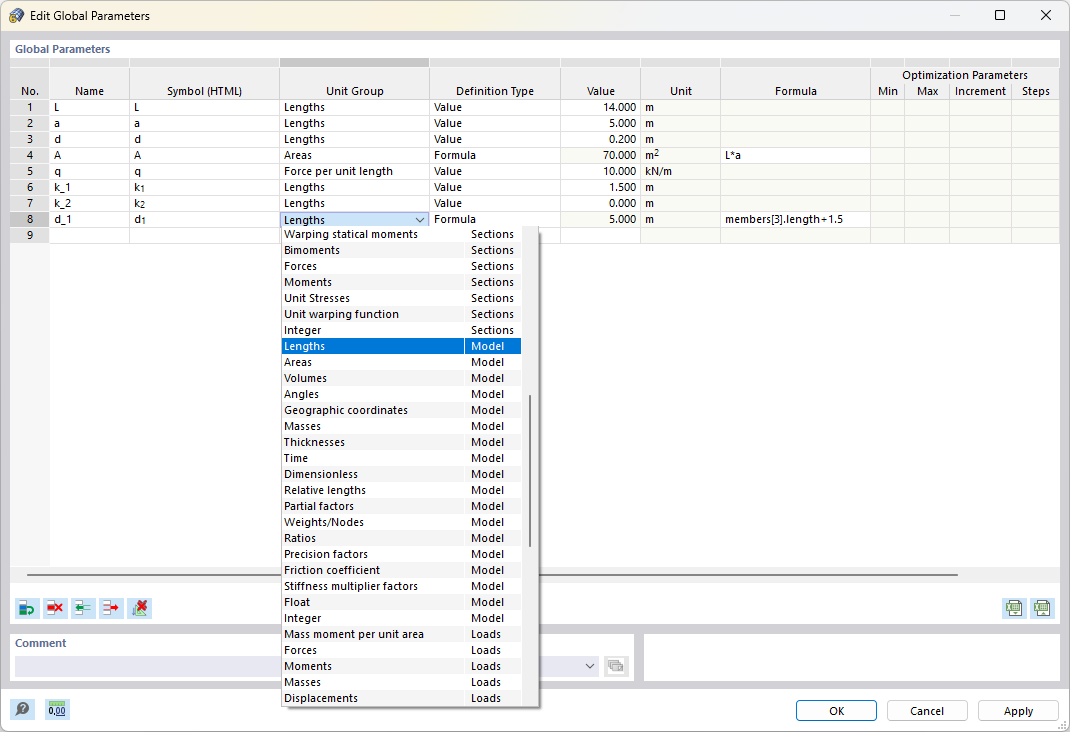Click the comment library icon beside comment field
The height and width of the screenshot is (732, 1070).
click(616, 666)
